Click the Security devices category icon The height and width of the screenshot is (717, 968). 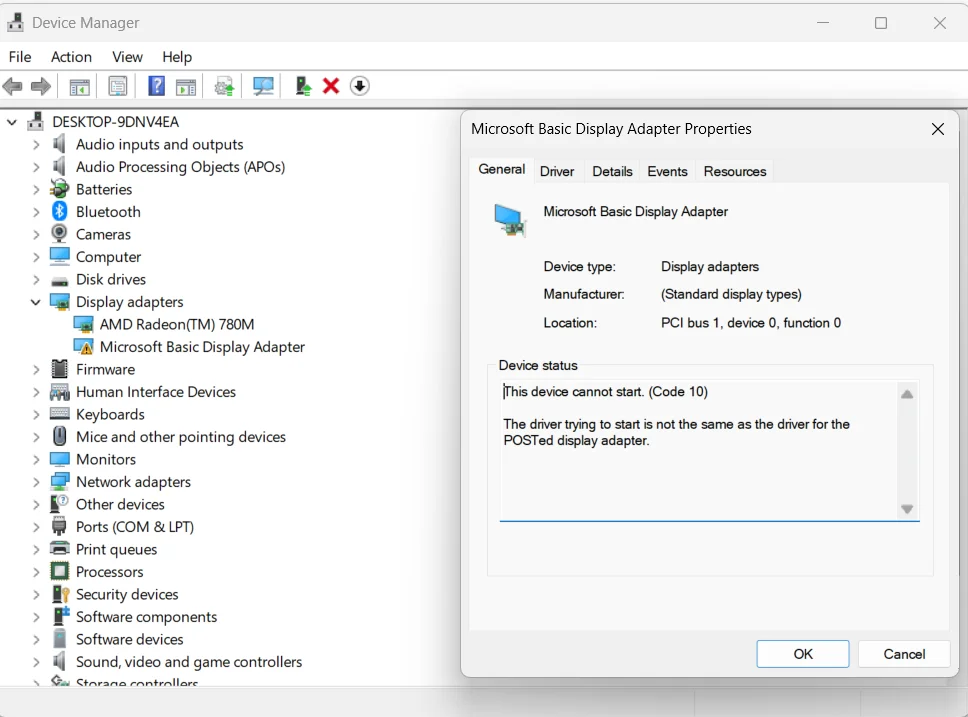tap(60, 593)
